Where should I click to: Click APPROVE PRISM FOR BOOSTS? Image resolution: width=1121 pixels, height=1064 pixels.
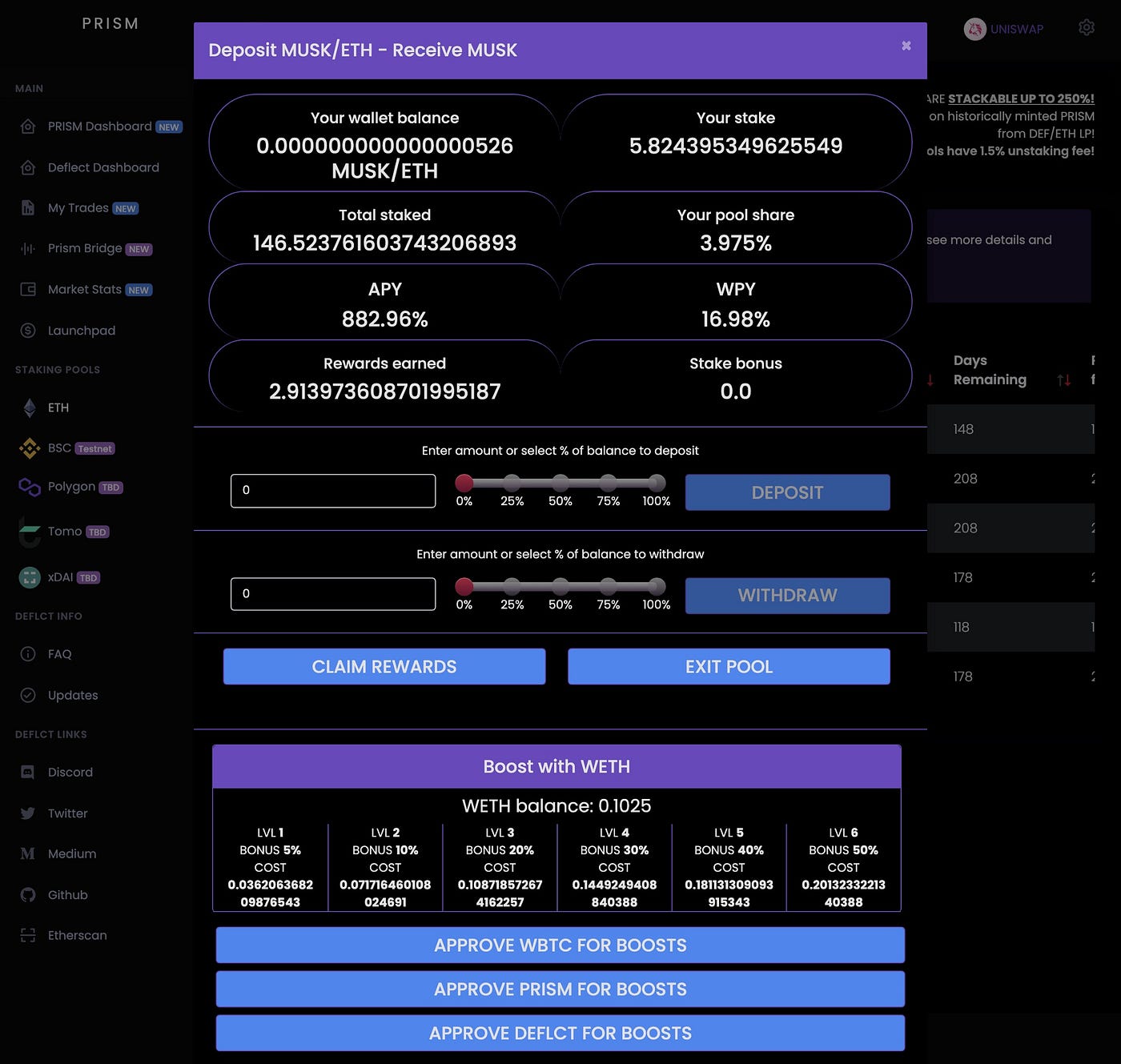[560, 990]
